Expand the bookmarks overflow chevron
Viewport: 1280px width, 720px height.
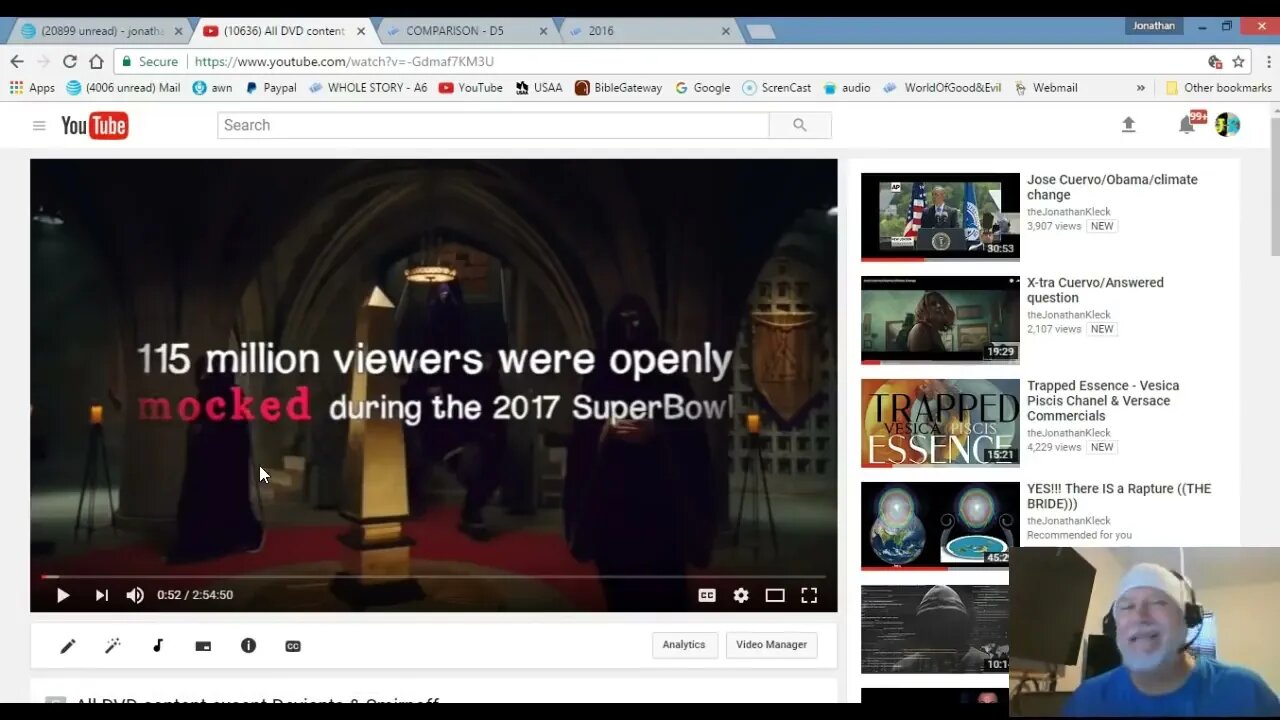[x=1141, y=88]
